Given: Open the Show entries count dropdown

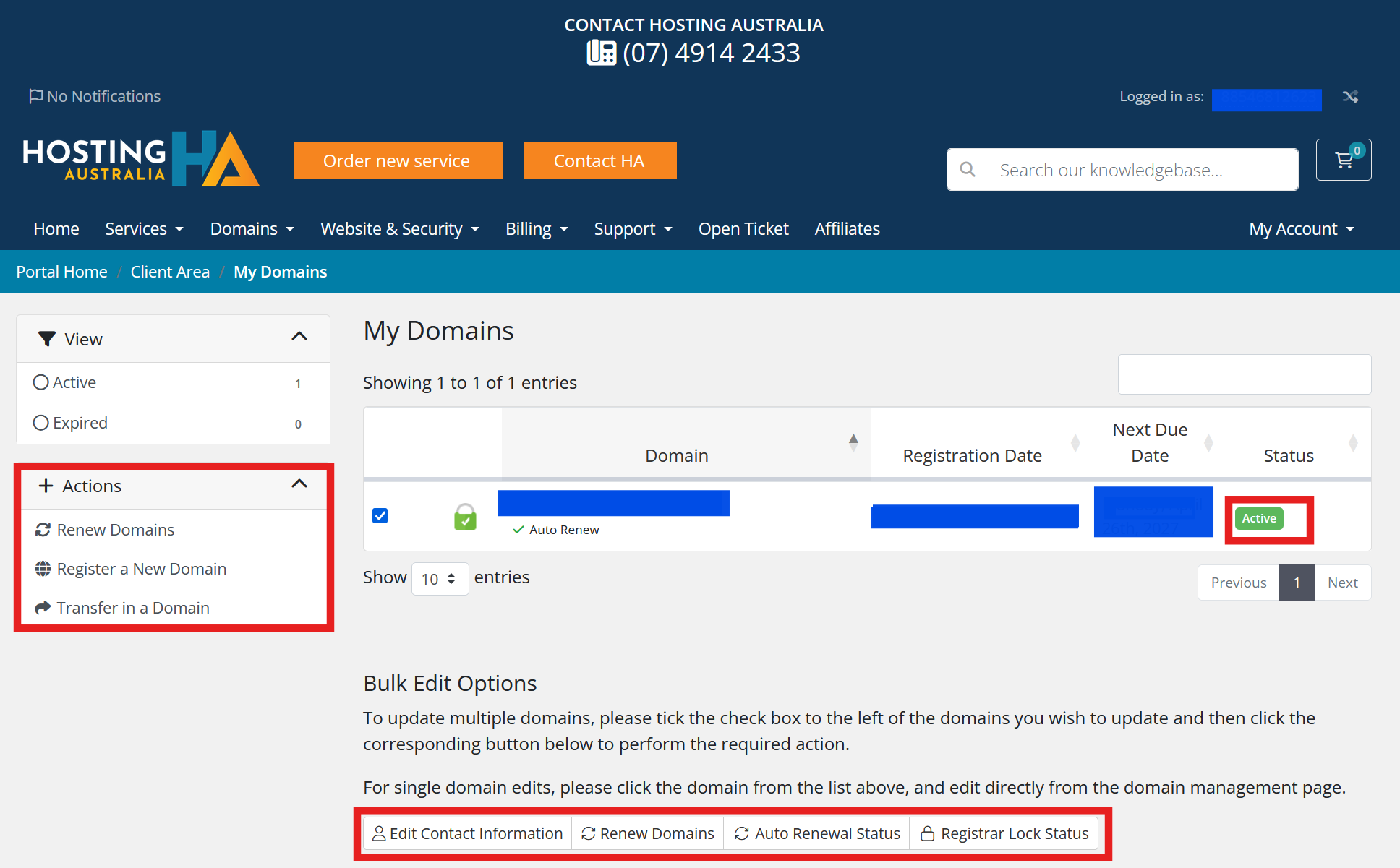Looking at the screenshot, I should click(x=440, y=579).
